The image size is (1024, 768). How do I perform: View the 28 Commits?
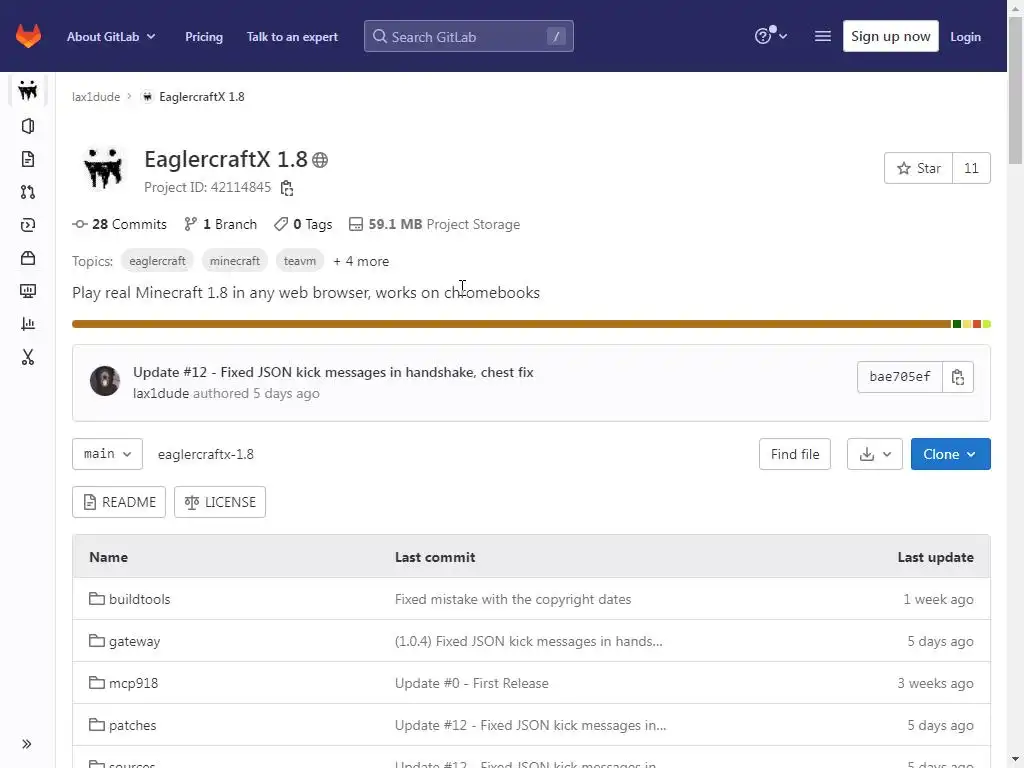pos(120,224)
